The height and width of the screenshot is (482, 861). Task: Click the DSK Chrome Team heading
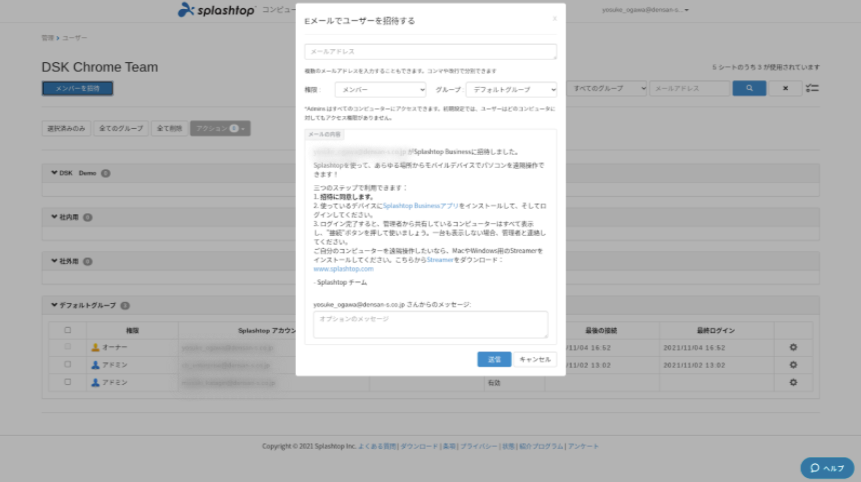click(99, 67)
